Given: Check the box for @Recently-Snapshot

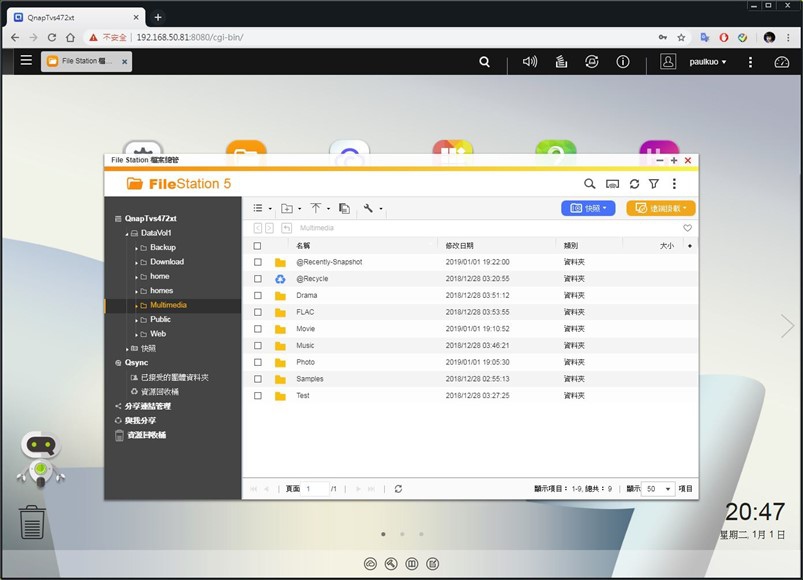Looking at the screenshot, I should [258, 262].
